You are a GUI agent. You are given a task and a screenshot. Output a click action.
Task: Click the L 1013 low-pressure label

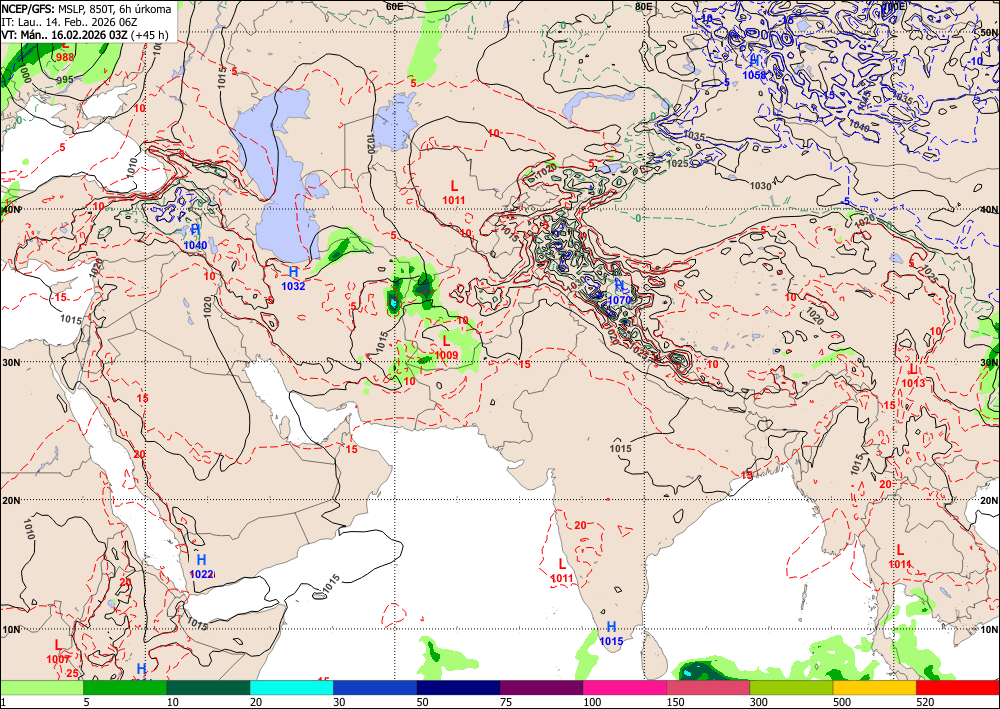[x=913, y=376]
